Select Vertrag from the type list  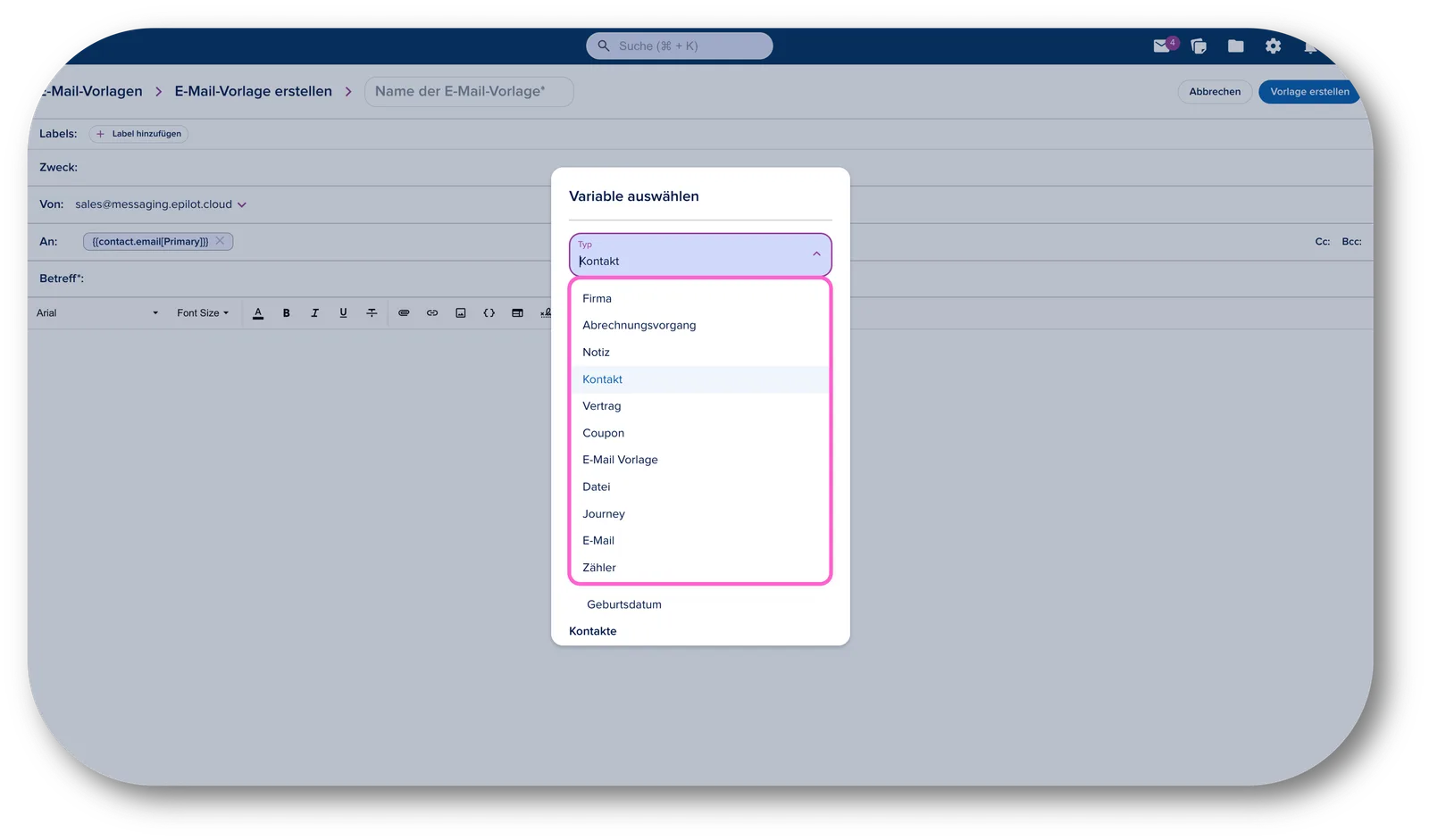(700, 406)
